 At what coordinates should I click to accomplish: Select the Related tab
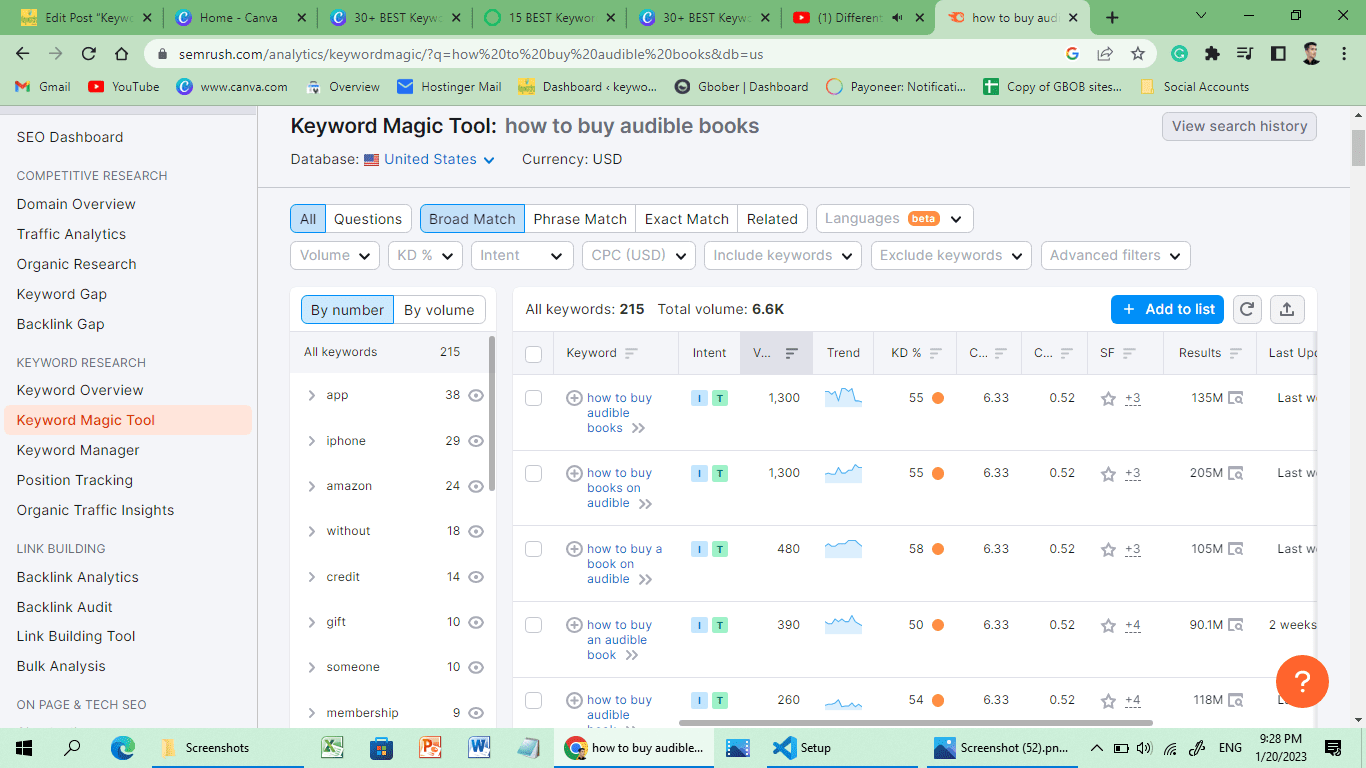point(772,219)
